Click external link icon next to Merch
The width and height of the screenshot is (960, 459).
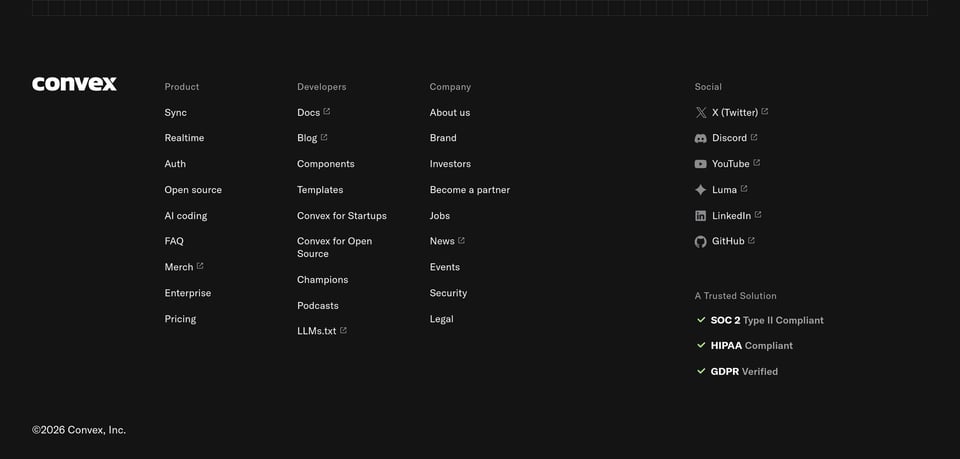200,266
